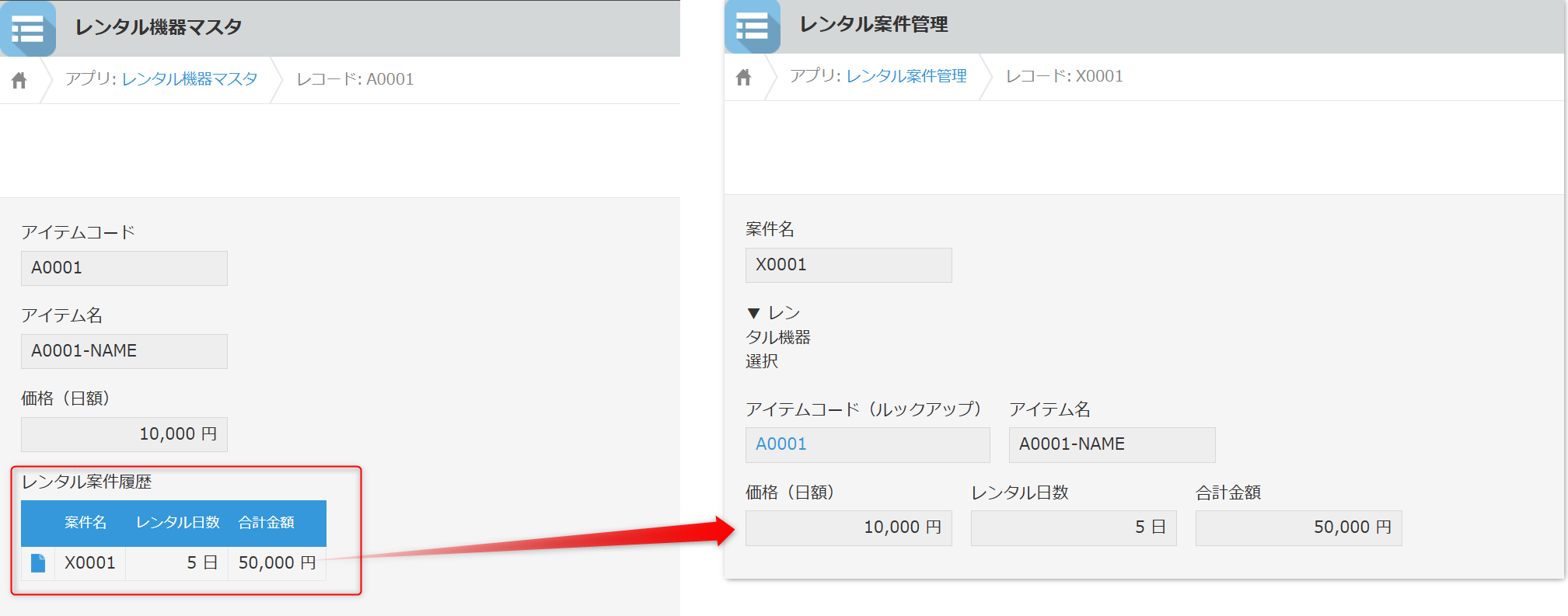Click the 案件名 column header in history table

point(86,523)
